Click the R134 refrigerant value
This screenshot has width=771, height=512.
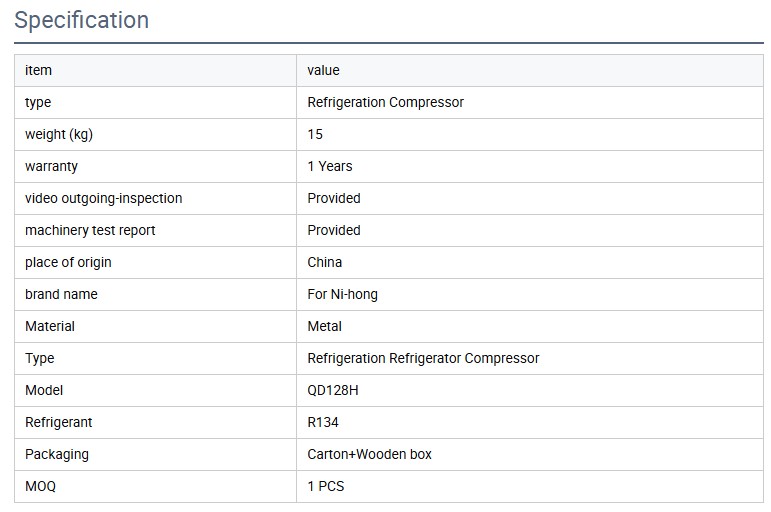pyautogui.click(x=323, y=422)
